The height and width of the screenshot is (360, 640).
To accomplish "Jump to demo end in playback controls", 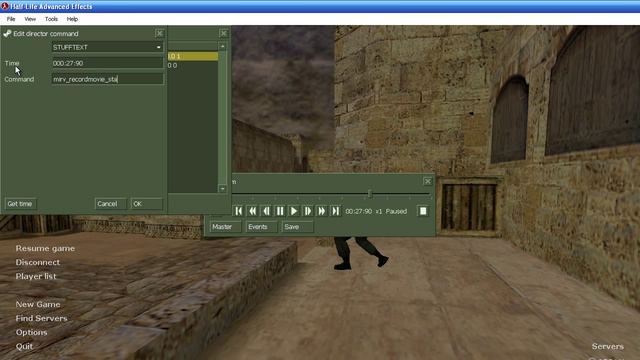I will pyautogui.click(x=336, y=211).
